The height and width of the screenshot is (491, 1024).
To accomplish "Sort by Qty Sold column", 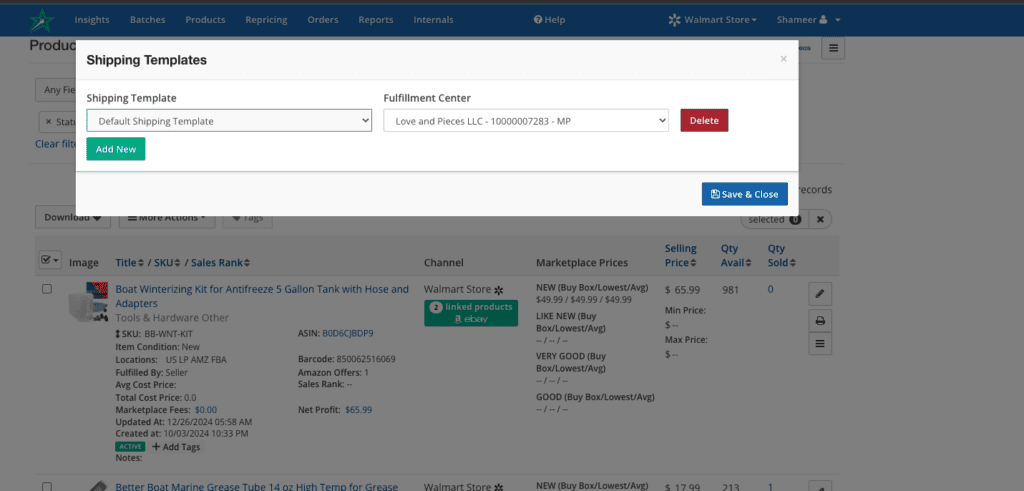I will point(782,255).
